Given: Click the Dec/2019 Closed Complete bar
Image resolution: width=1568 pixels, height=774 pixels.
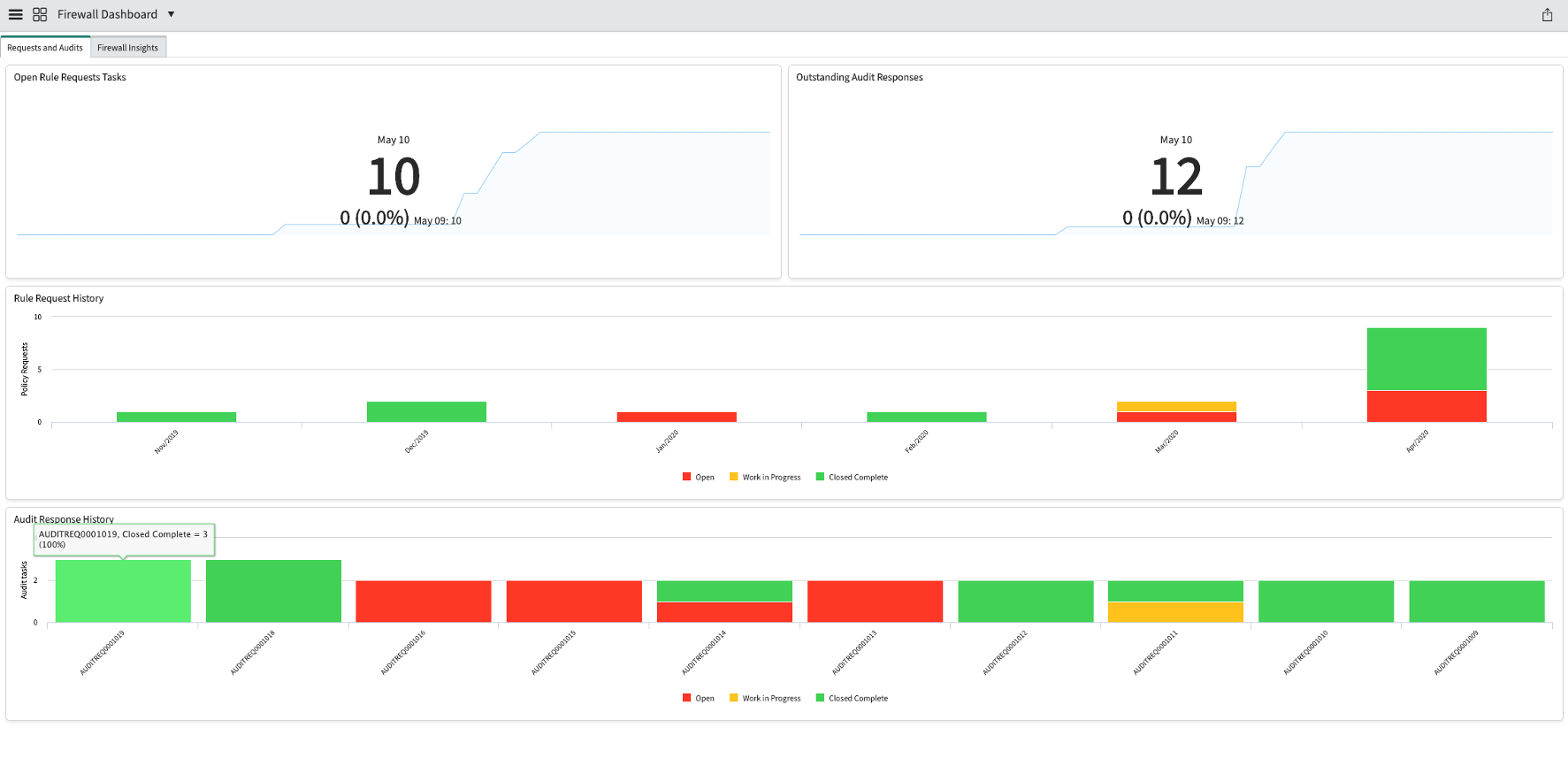Looking at the screenshot, I should [426, 411].
